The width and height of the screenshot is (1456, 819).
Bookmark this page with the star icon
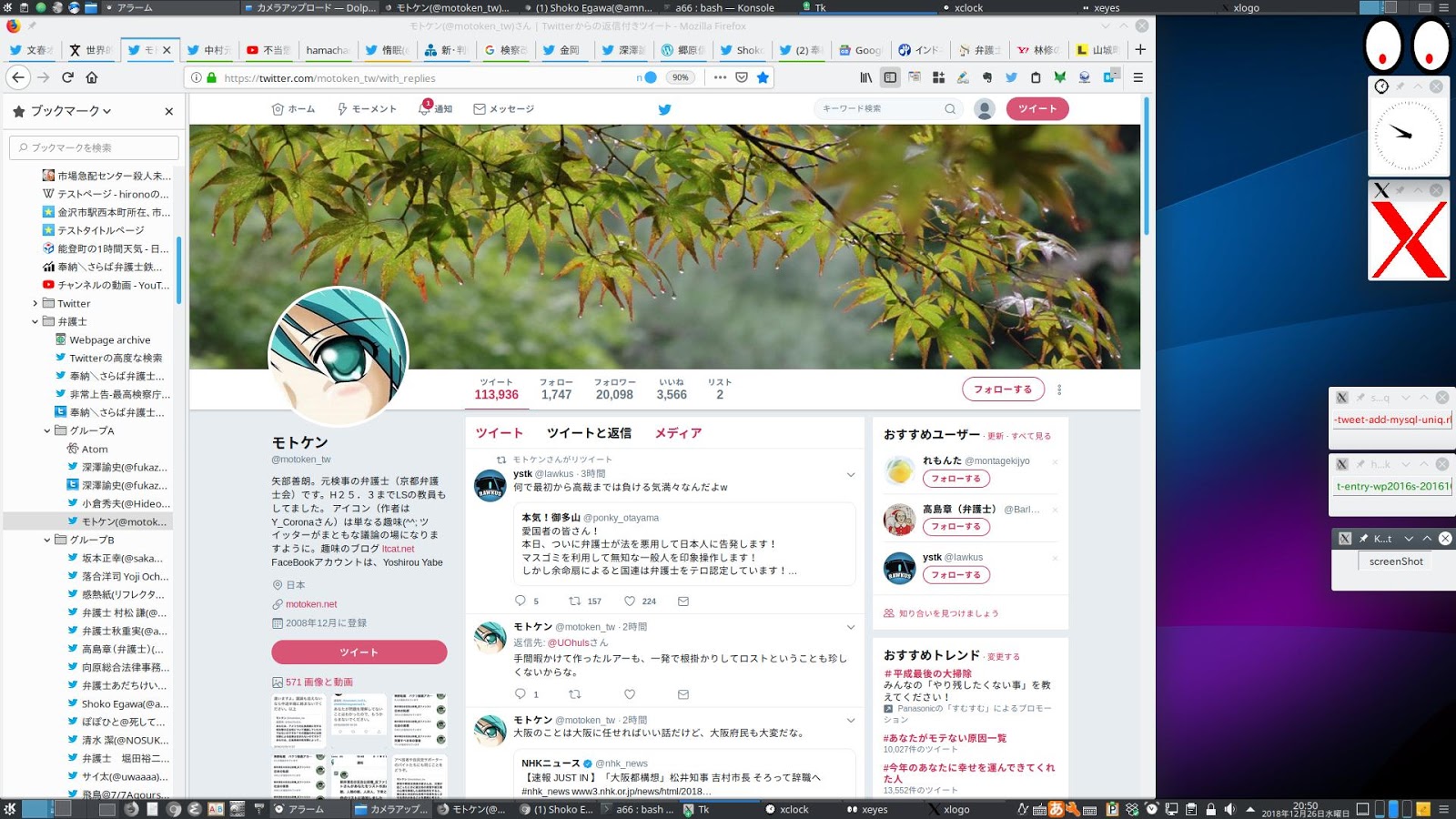coord(763,77)
